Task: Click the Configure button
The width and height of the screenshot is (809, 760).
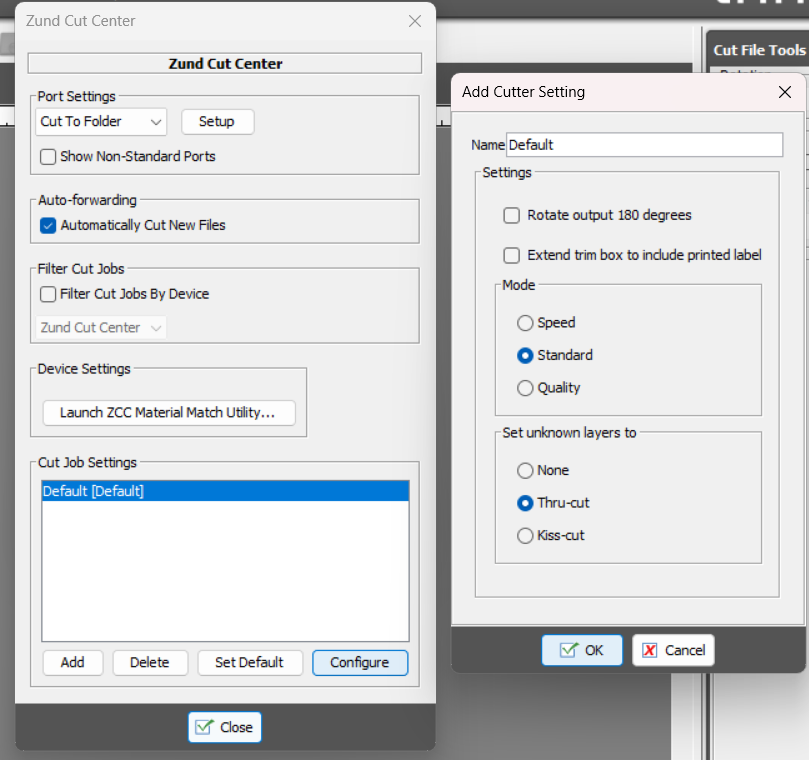Action: (x=360, y=662)
